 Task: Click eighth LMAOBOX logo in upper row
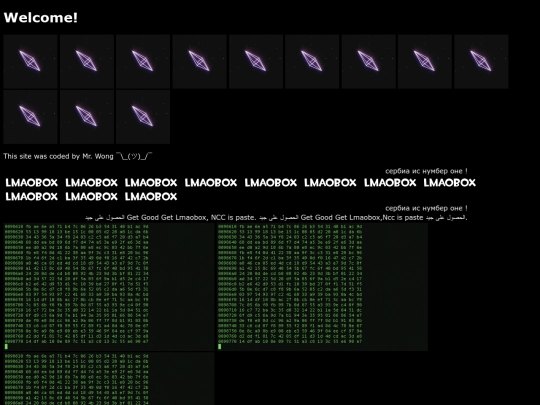(x=450, y=183)
